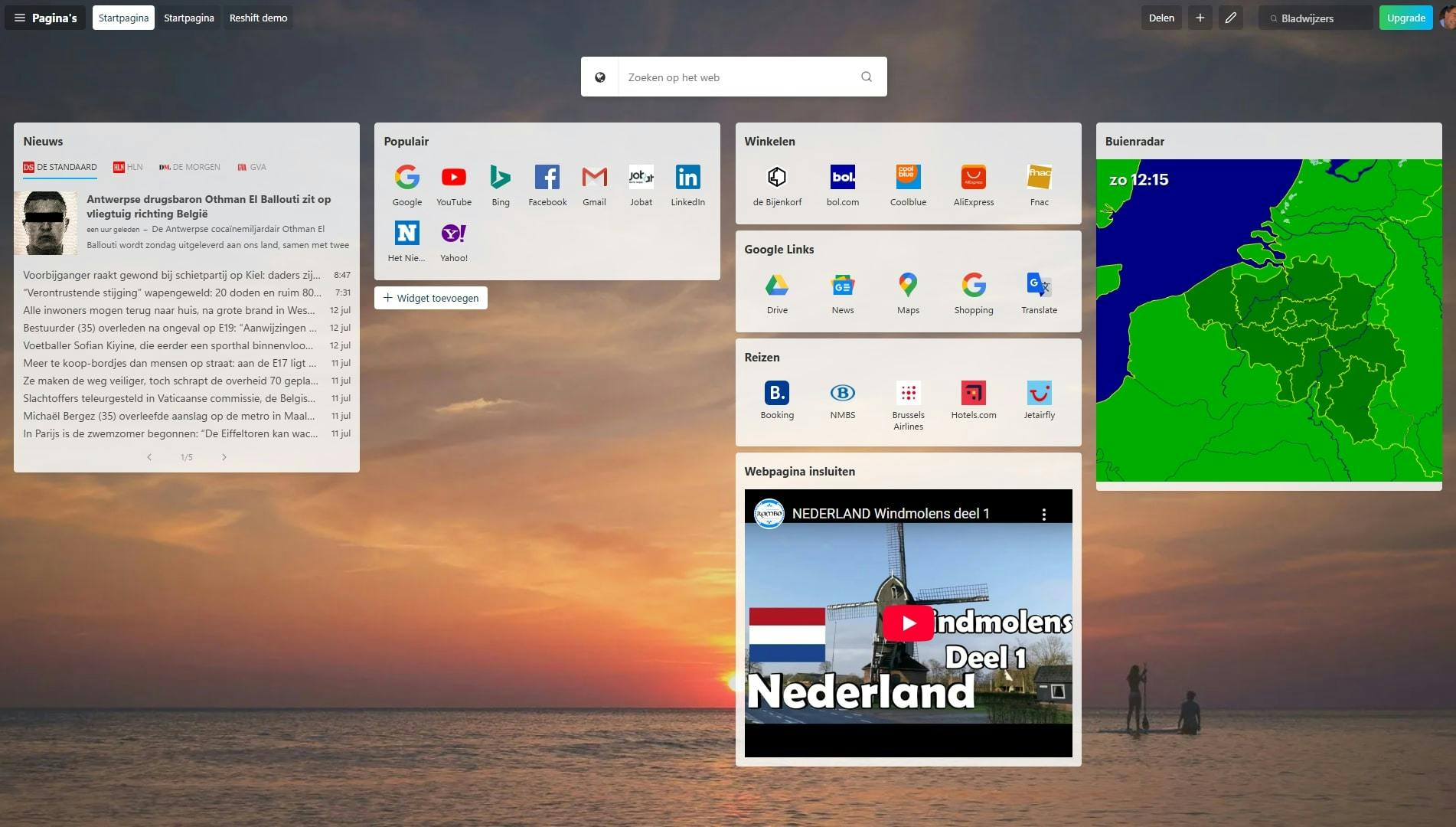Click the Delen button
1456x827 pixels.
click(x=1161, y=17)
